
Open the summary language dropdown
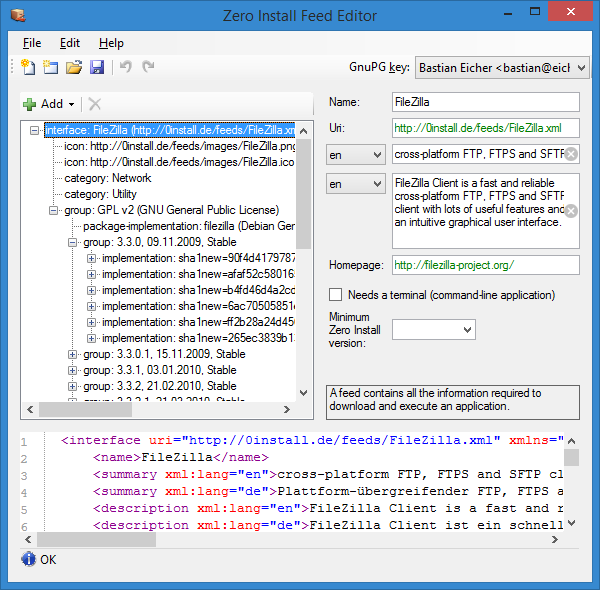[x=355, y=155]
